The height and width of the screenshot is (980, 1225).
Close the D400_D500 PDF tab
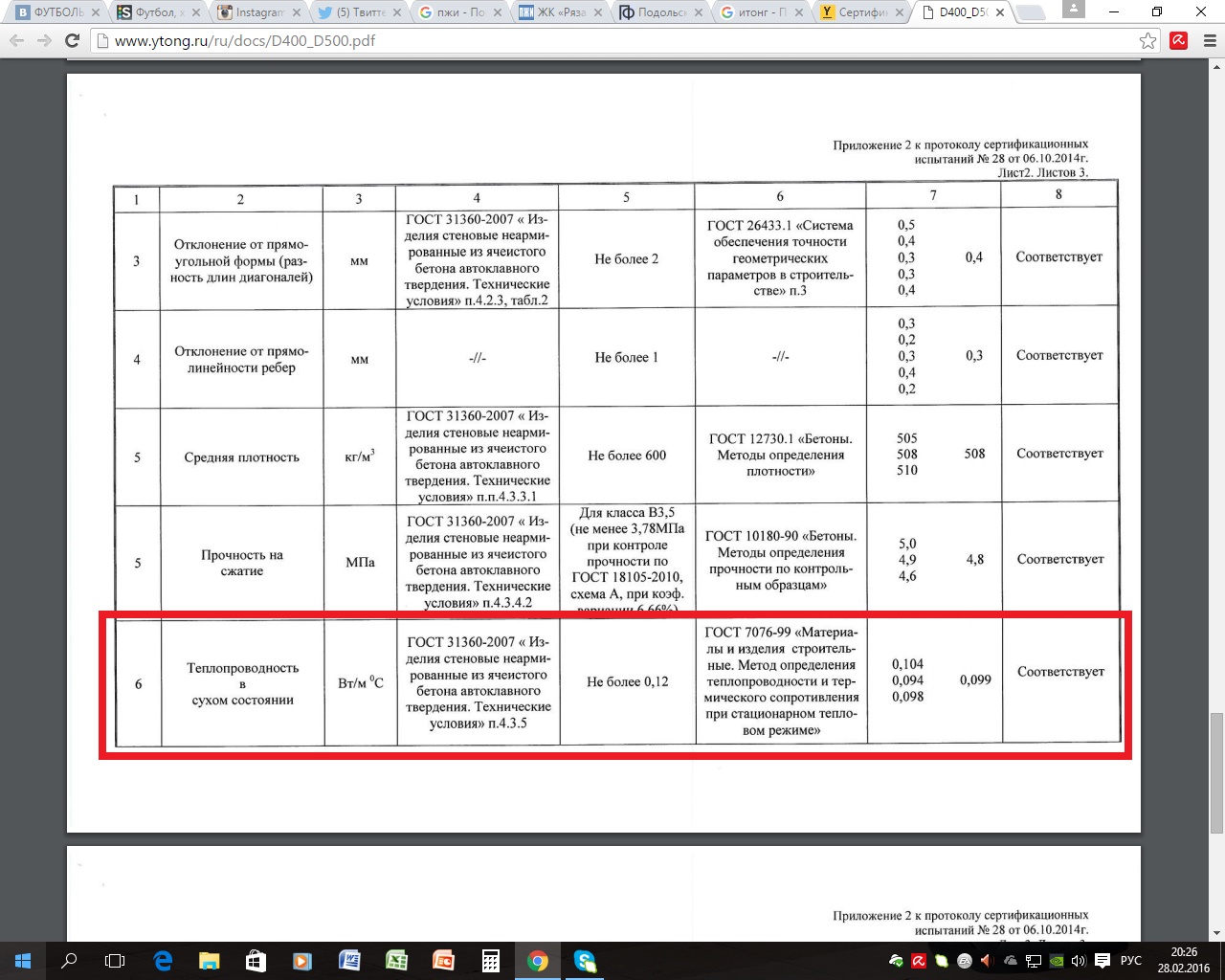(x=1000, y=13)
